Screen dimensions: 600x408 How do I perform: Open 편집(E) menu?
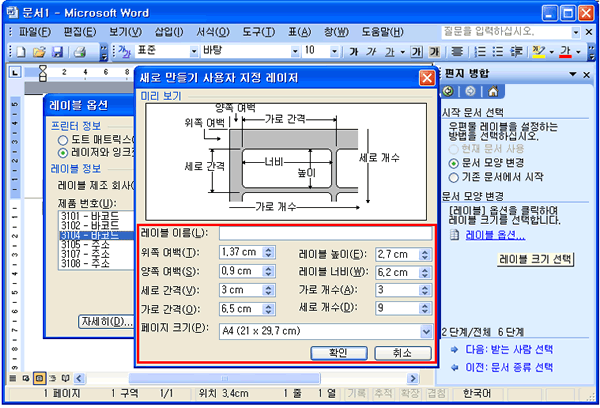point(80,32)
